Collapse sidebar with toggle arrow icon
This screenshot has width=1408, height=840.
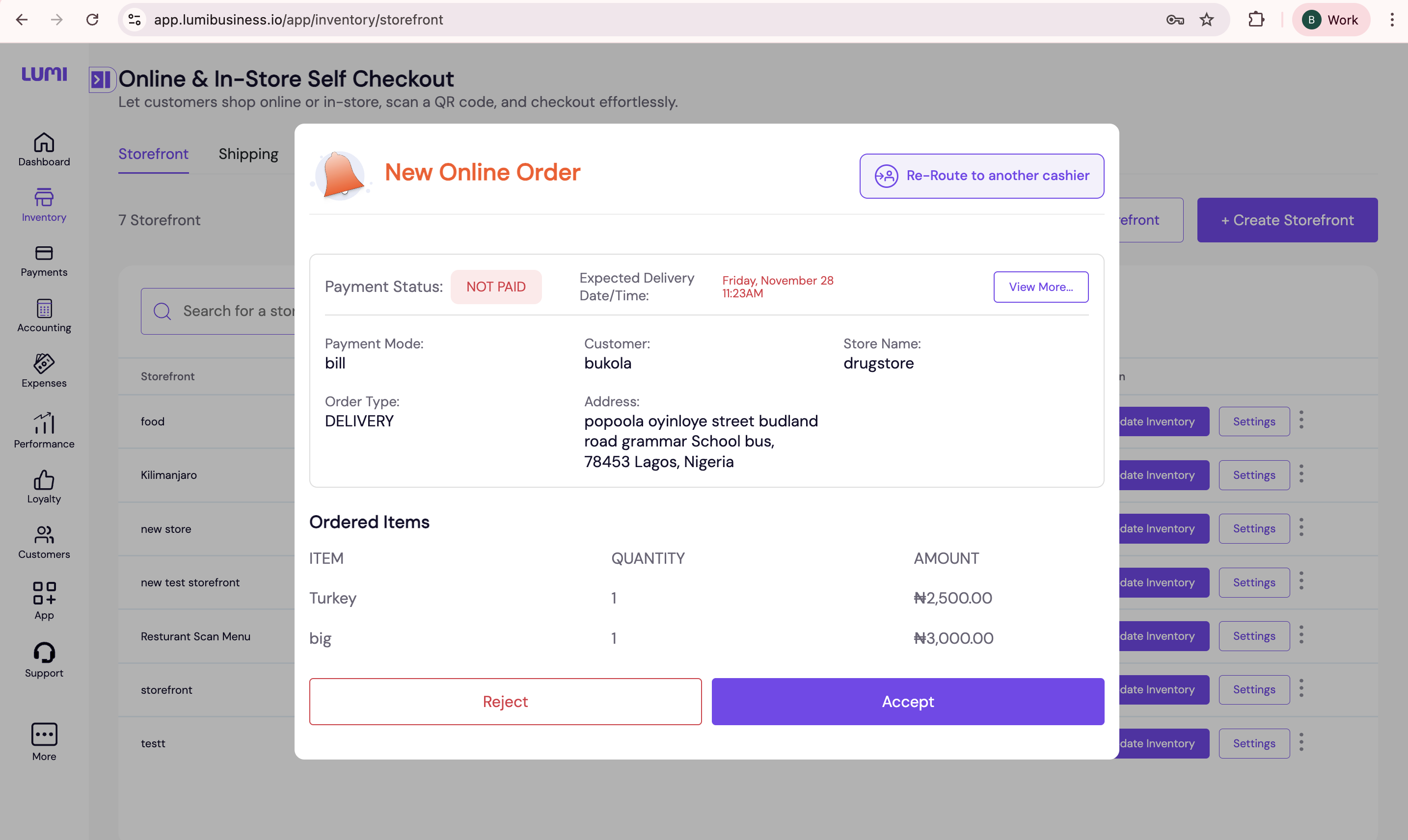click(102, 80)
